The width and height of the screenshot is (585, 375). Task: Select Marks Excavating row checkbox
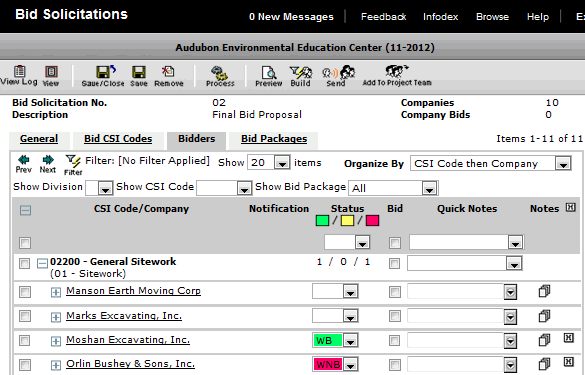click(25, 316)
